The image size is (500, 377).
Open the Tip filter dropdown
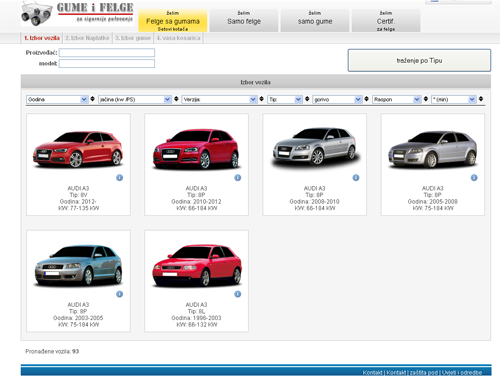click(285, 99)
